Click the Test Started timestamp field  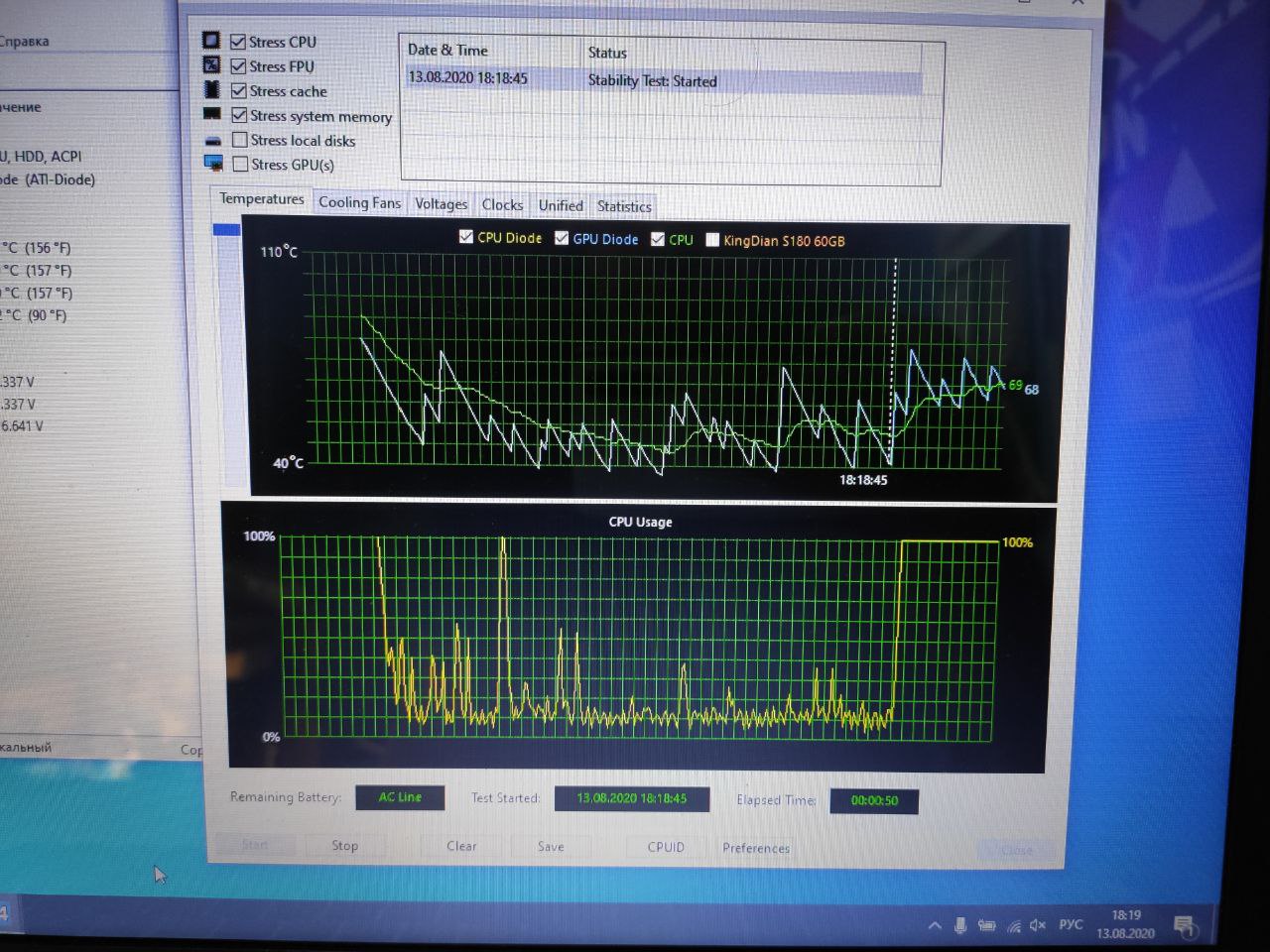[631, 798]
